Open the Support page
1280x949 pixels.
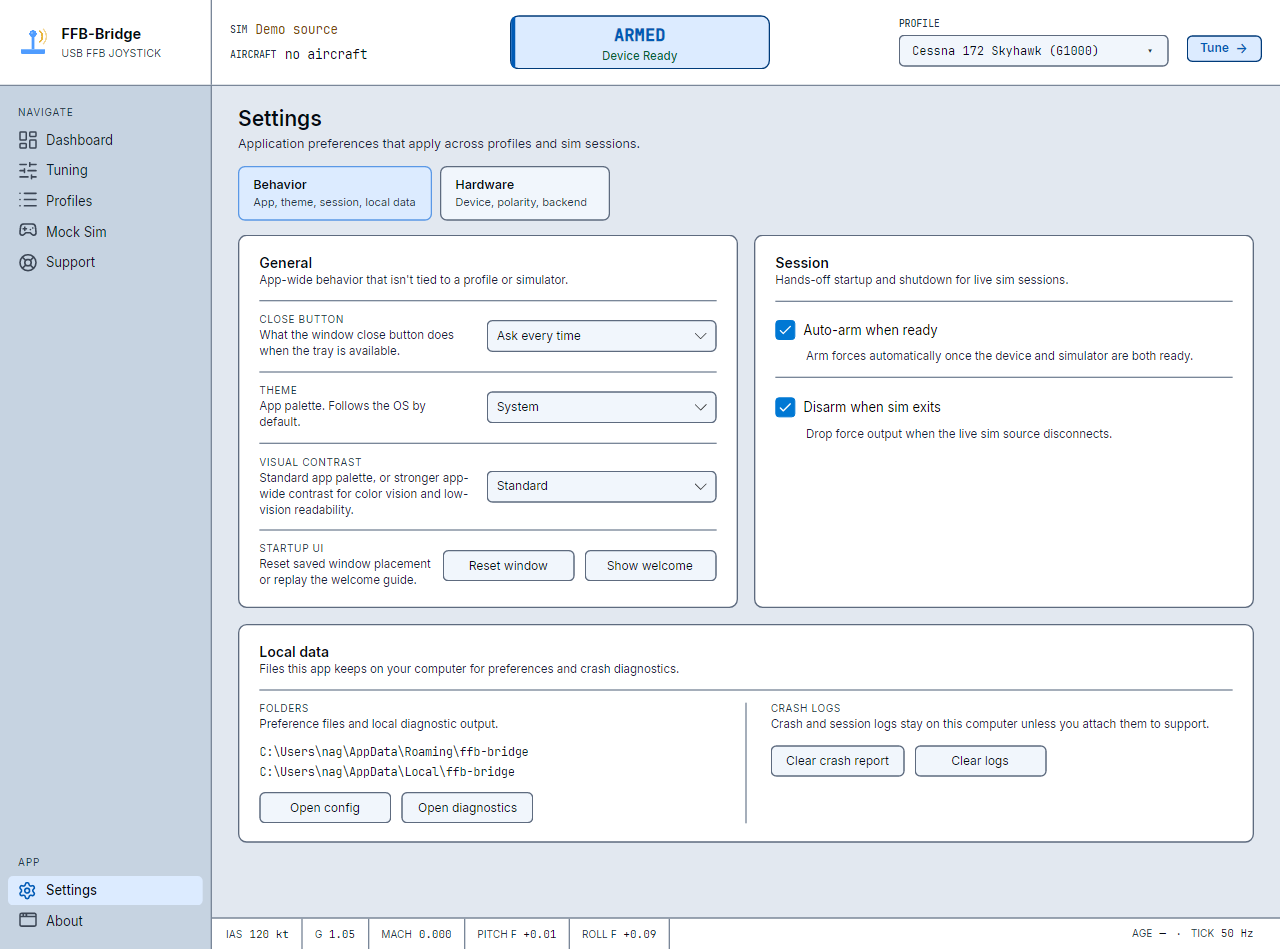tap(105, 262)
